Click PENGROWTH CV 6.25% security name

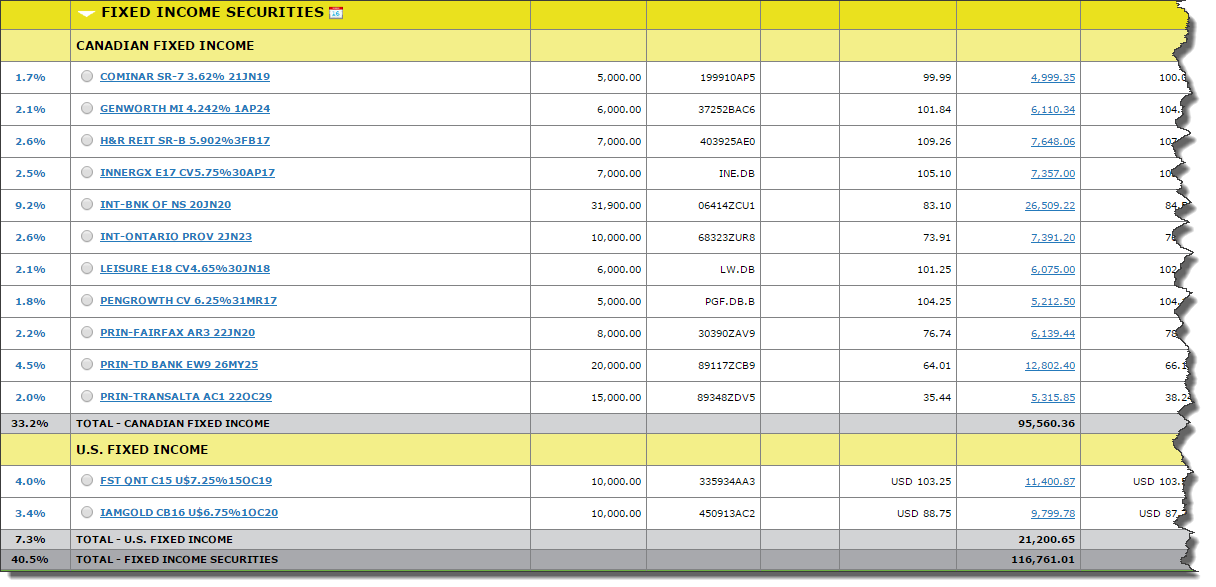(188, 301)
